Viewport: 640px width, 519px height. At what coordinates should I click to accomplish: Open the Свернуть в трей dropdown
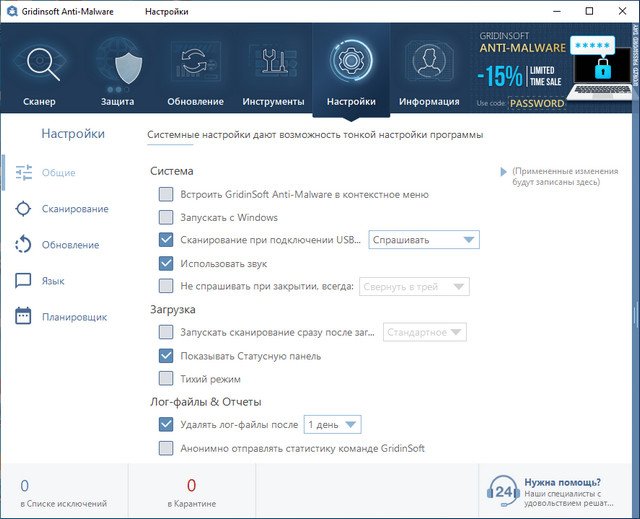[x=414, y=286]
